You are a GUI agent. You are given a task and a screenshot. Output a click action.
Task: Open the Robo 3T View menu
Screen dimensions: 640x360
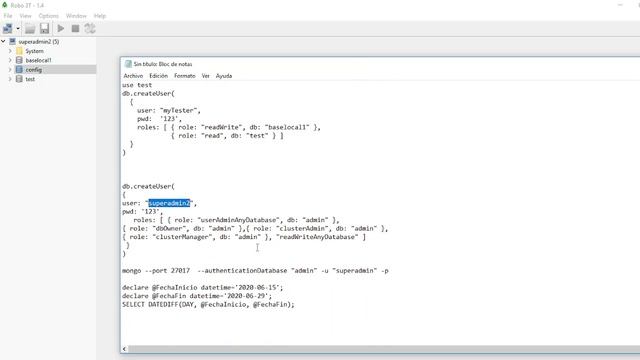click(x=25, y=16)
